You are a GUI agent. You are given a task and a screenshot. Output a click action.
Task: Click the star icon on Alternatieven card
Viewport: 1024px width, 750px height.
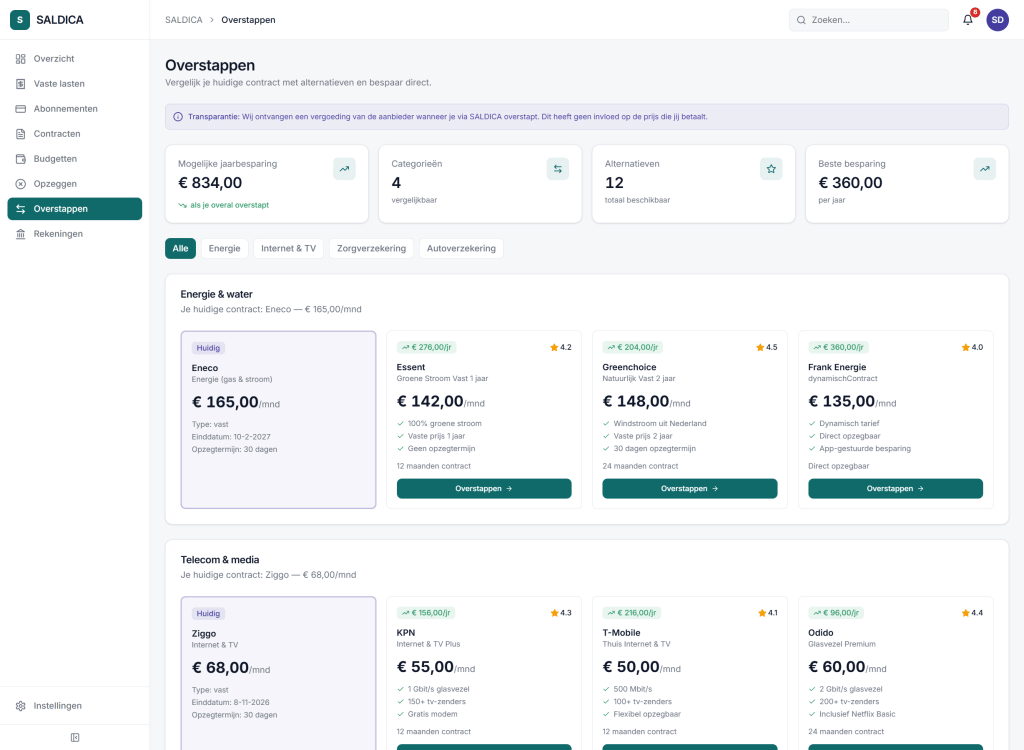771,169
